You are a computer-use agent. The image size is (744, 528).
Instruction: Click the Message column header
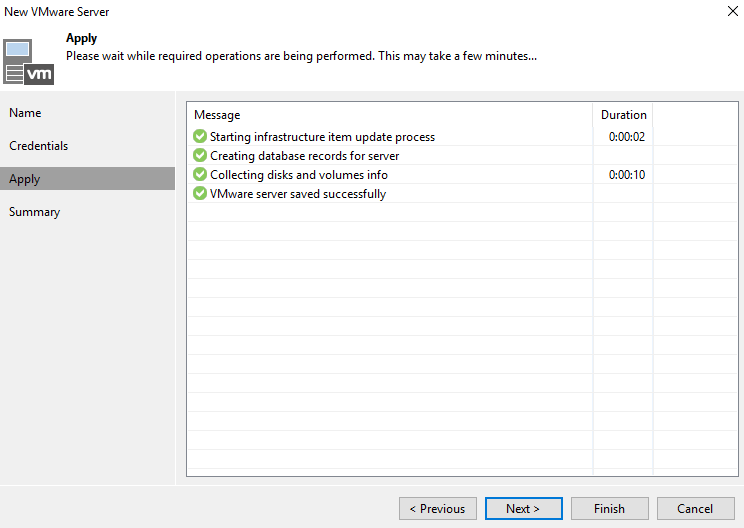point(390,115)
